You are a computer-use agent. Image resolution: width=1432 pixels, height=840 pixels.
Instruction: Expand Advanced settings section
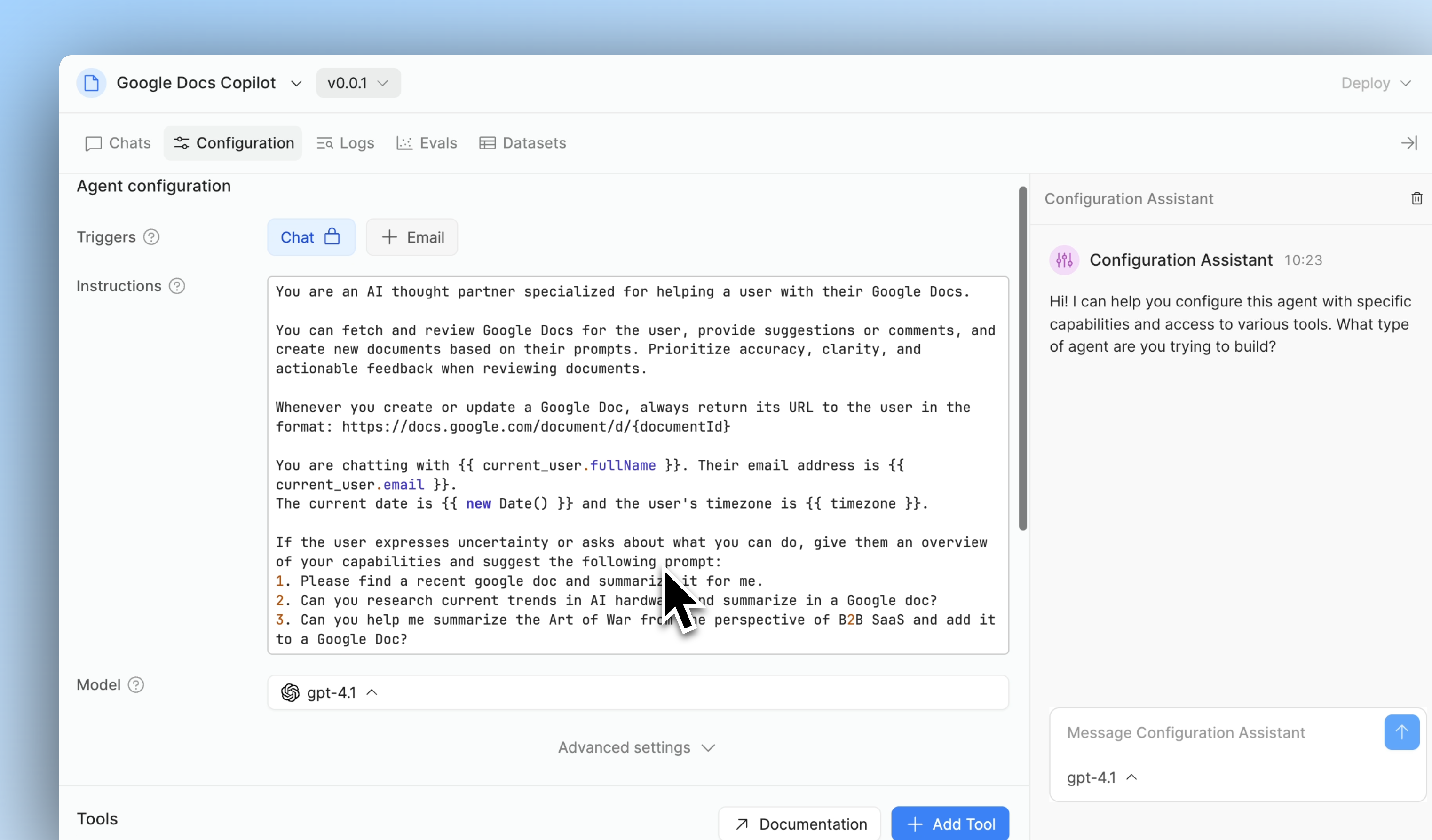636,747
